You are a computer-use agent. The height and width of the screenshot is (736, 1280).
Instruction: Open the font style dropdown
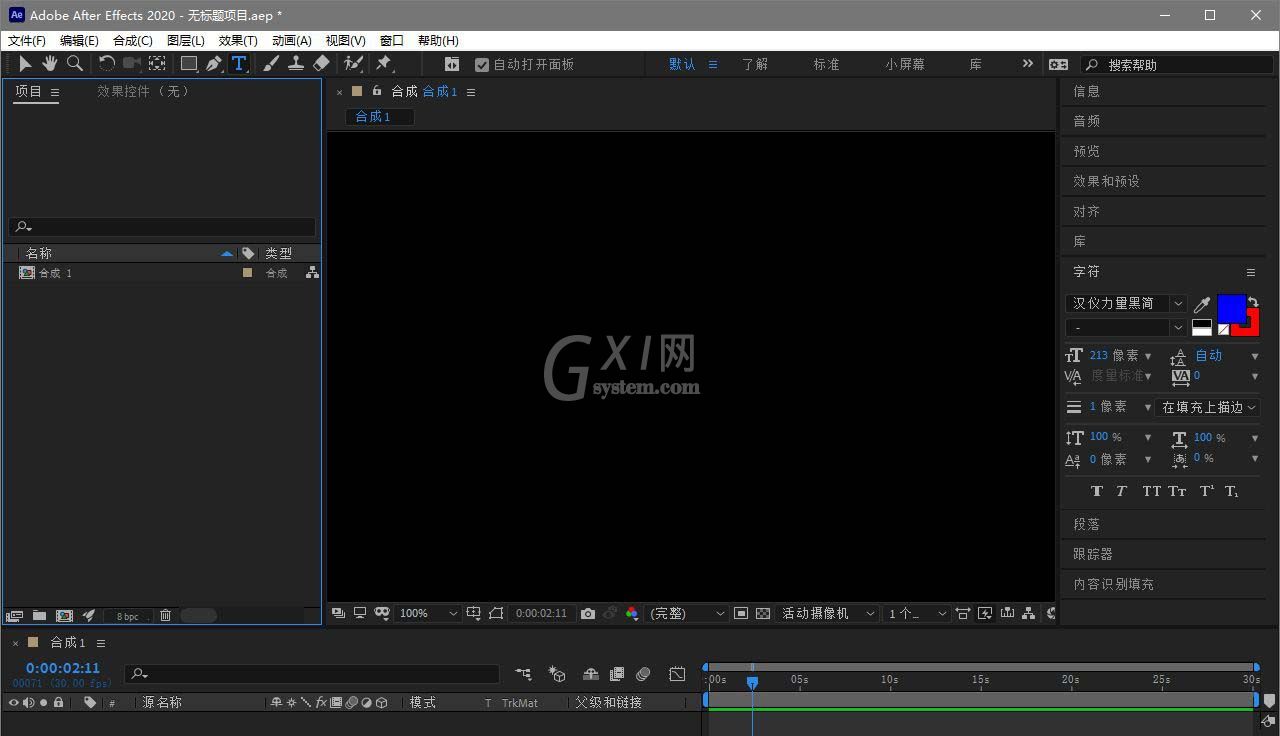click(1126, 328)
